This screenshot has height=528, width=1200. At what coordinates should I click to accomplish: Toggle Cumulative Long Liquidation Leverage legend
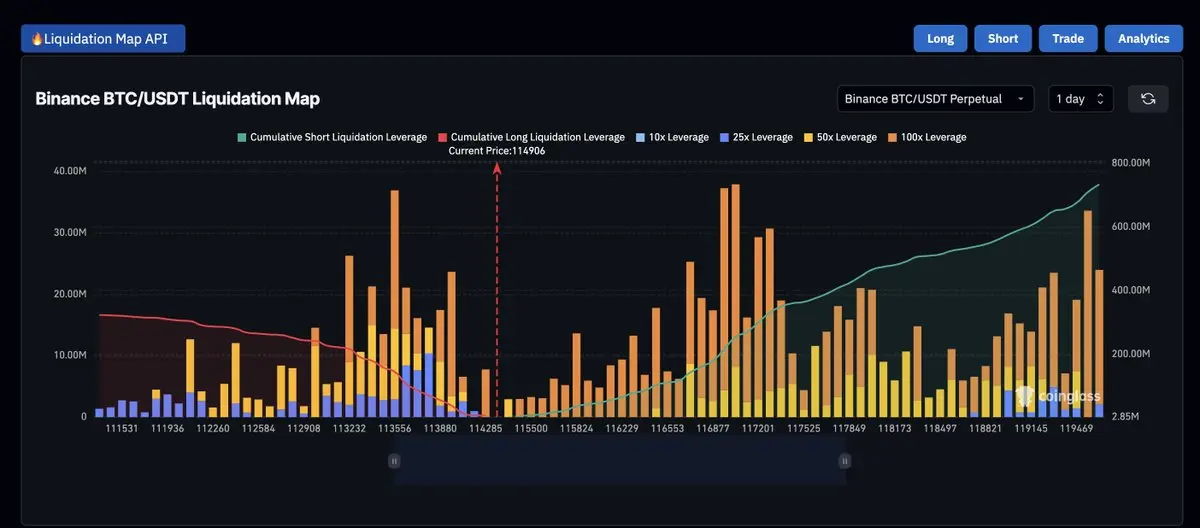(530, 137)
